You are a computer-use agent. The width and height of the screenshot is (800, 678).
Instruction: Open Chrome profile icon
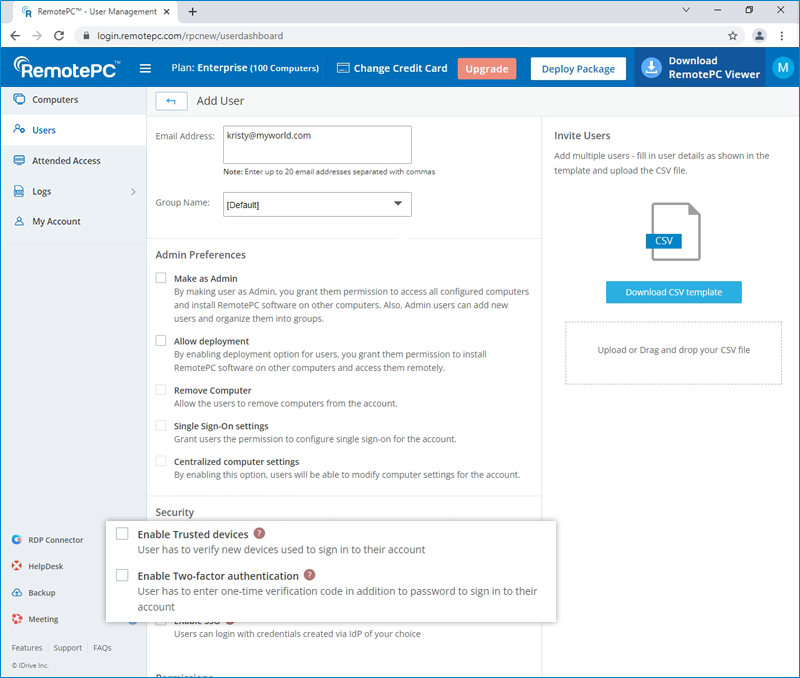tap(759, 36)
